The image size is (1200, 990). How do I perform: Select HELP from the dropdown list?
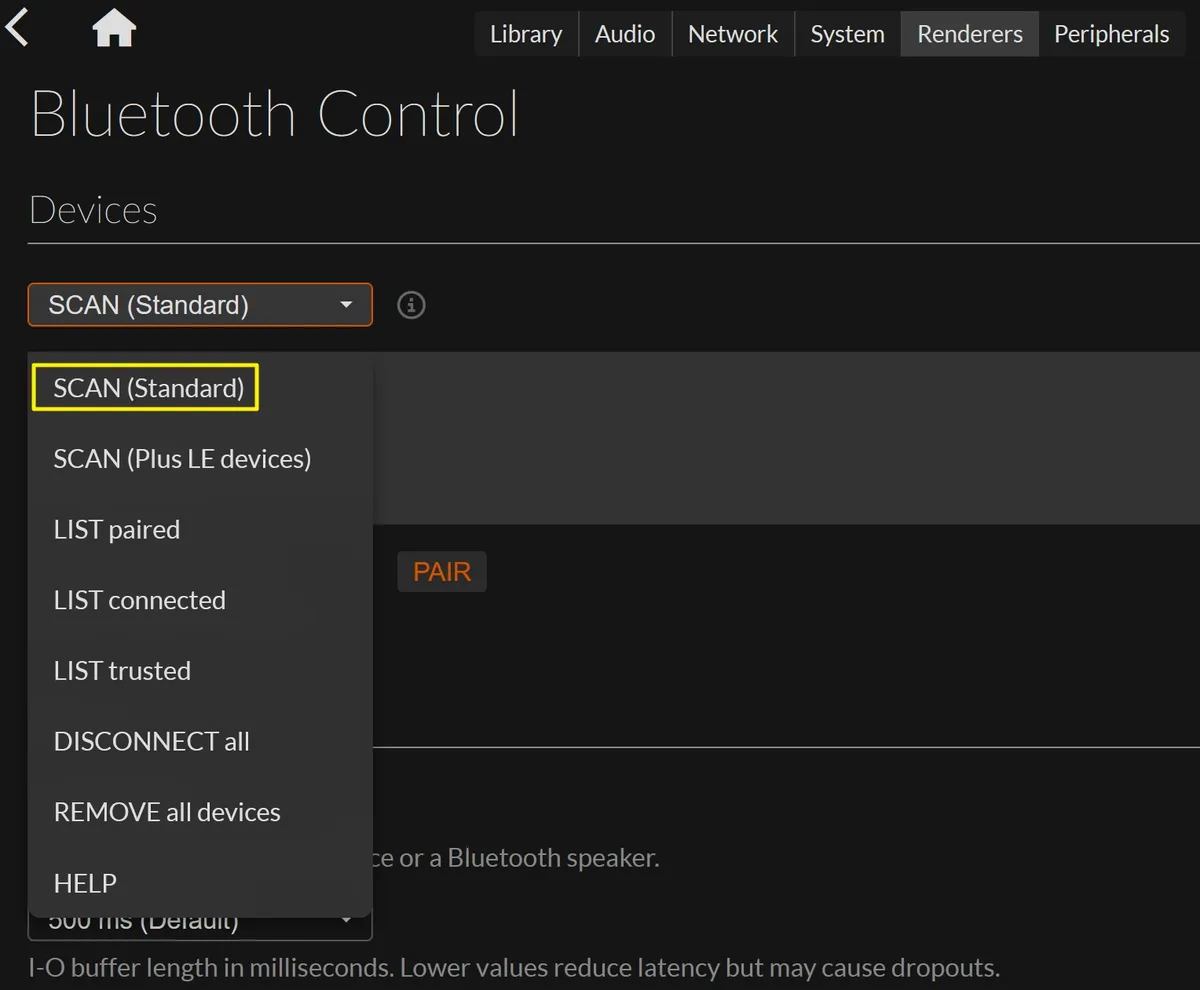pos(200,883)
